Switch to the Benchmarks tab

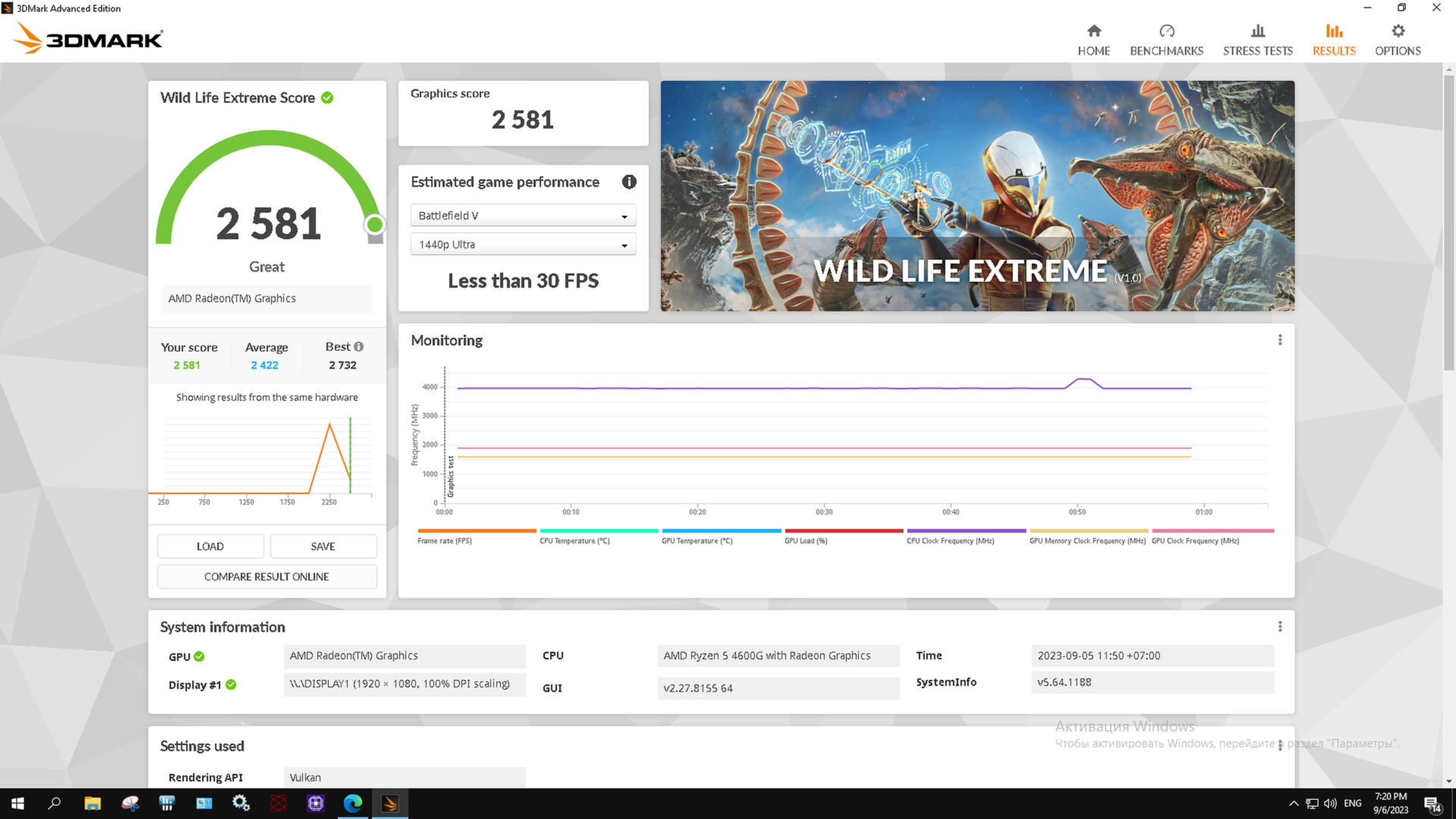[x=1166, y=40]
